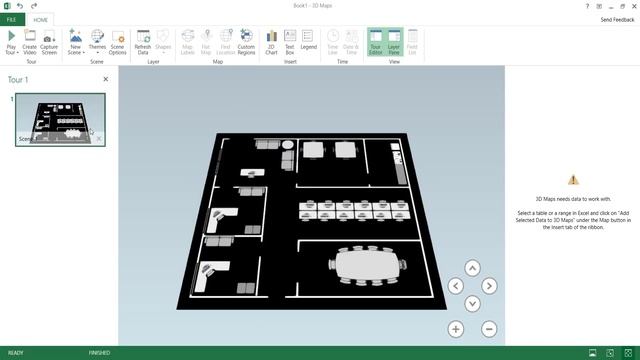Open the FILE tab
Screen dimensions: 640x360
pyautogui.click(x=11, y=20)
